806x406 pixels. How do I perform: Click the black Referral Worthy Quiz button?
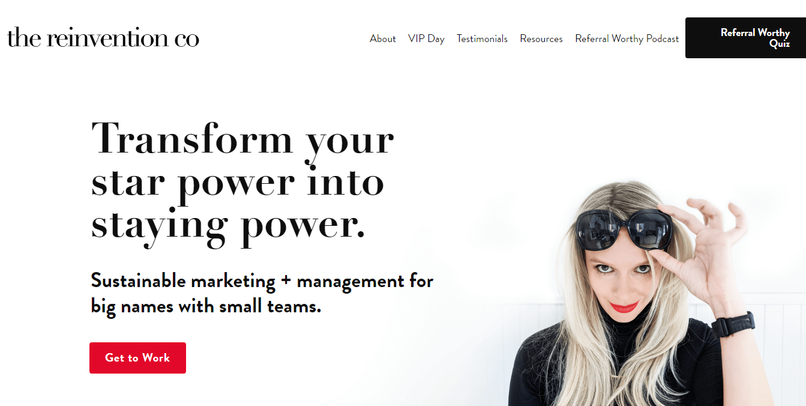click(745, 38)
